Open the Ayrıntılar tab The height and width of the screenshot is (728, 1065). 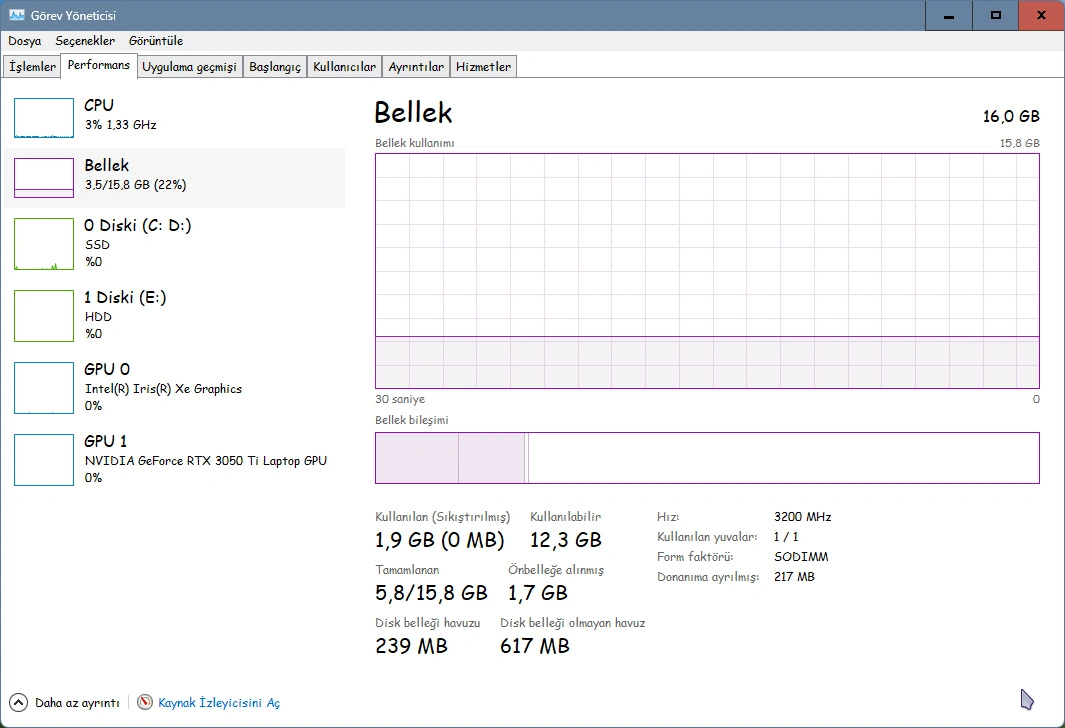click(x=416, y=67)
